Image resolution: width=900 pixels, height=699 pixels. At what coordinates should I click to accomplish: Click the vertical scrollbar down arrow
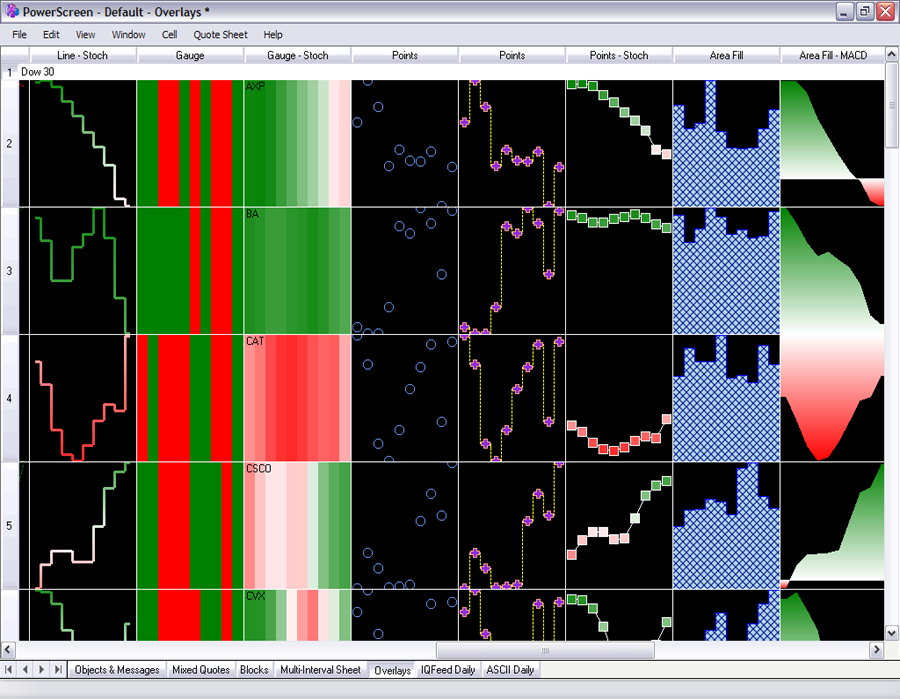892,633
